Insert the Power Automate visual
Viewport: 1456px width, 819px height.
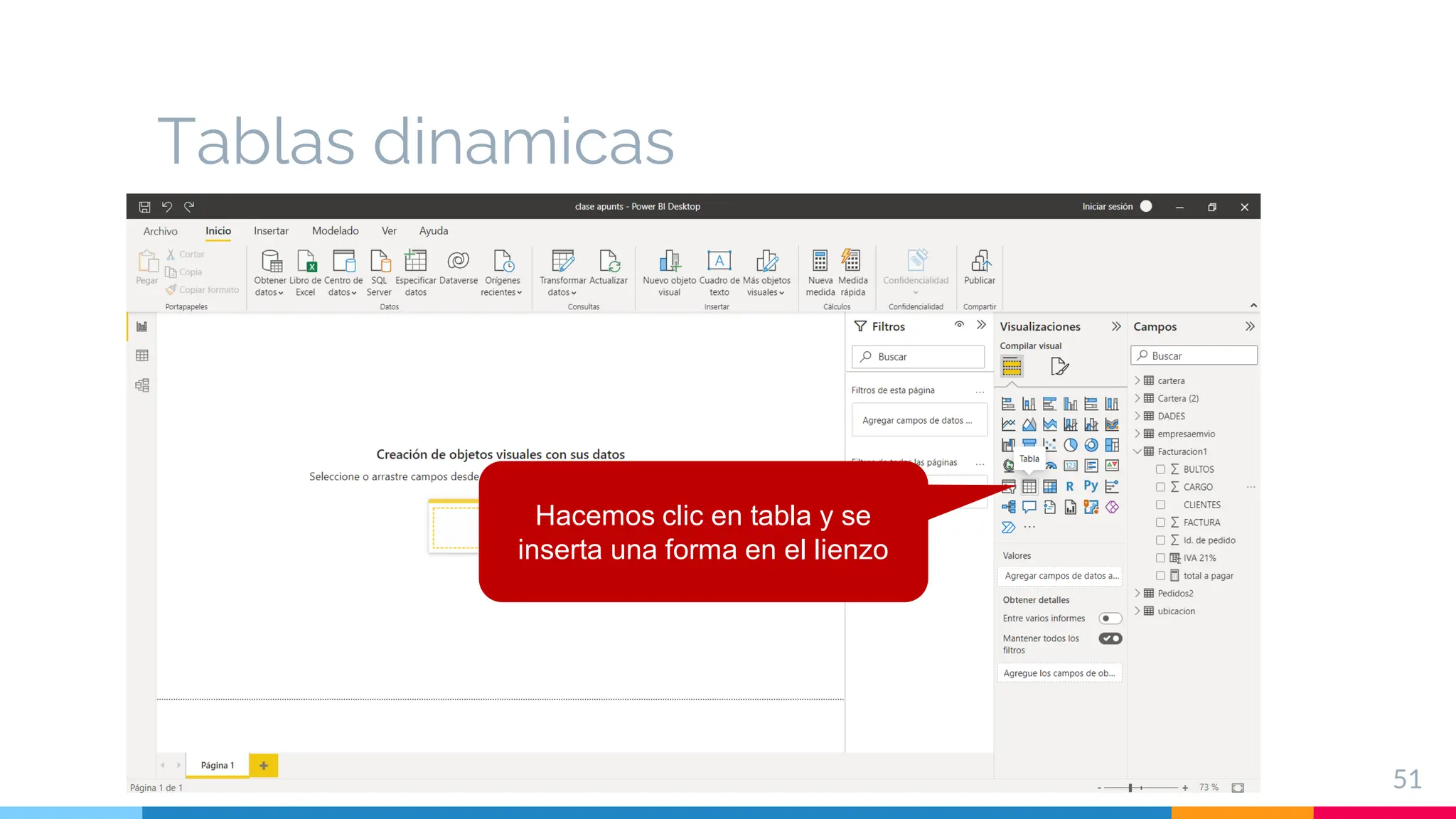(x=1008, y=528)
